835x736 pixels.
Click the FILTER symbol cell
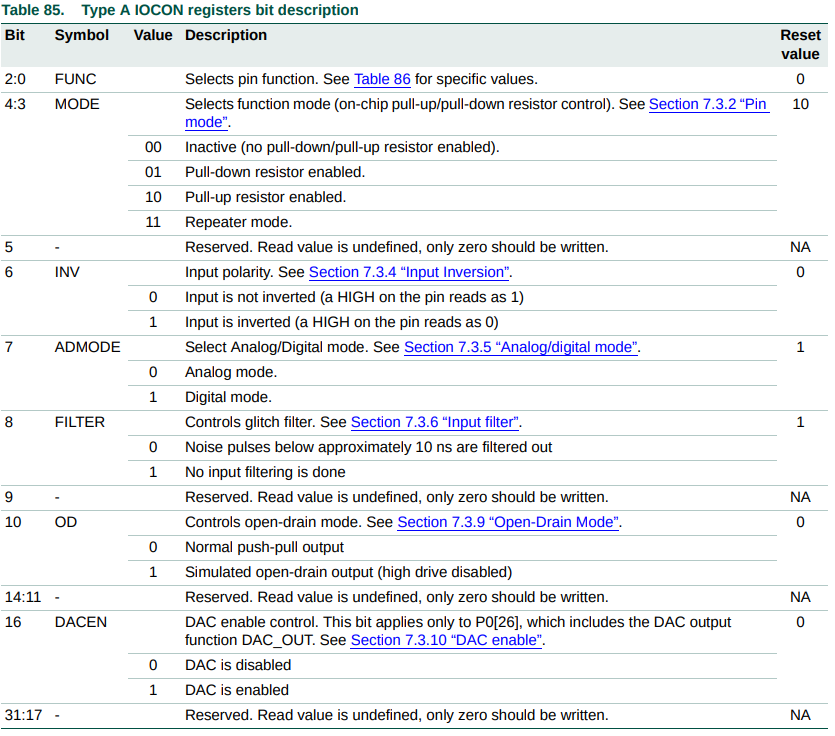pyautogui.click(x=80, y=423)
